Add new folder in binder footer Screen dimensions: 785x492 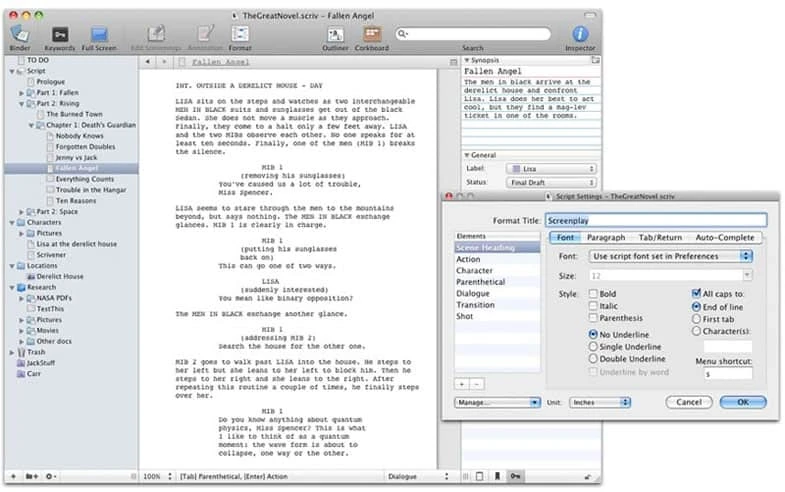(32, 476)
